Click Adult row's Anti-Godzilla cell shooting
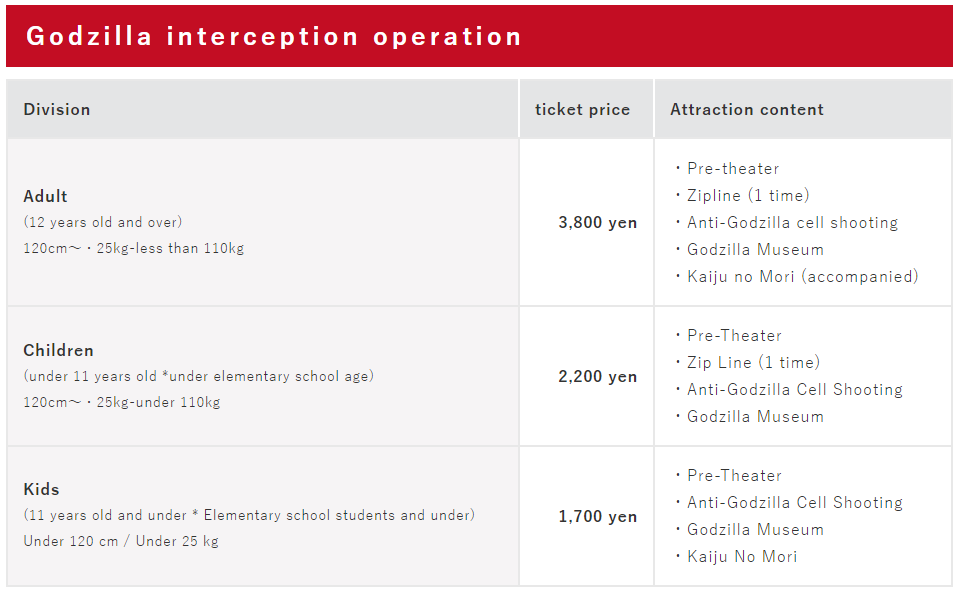 (x=793, y=222)
